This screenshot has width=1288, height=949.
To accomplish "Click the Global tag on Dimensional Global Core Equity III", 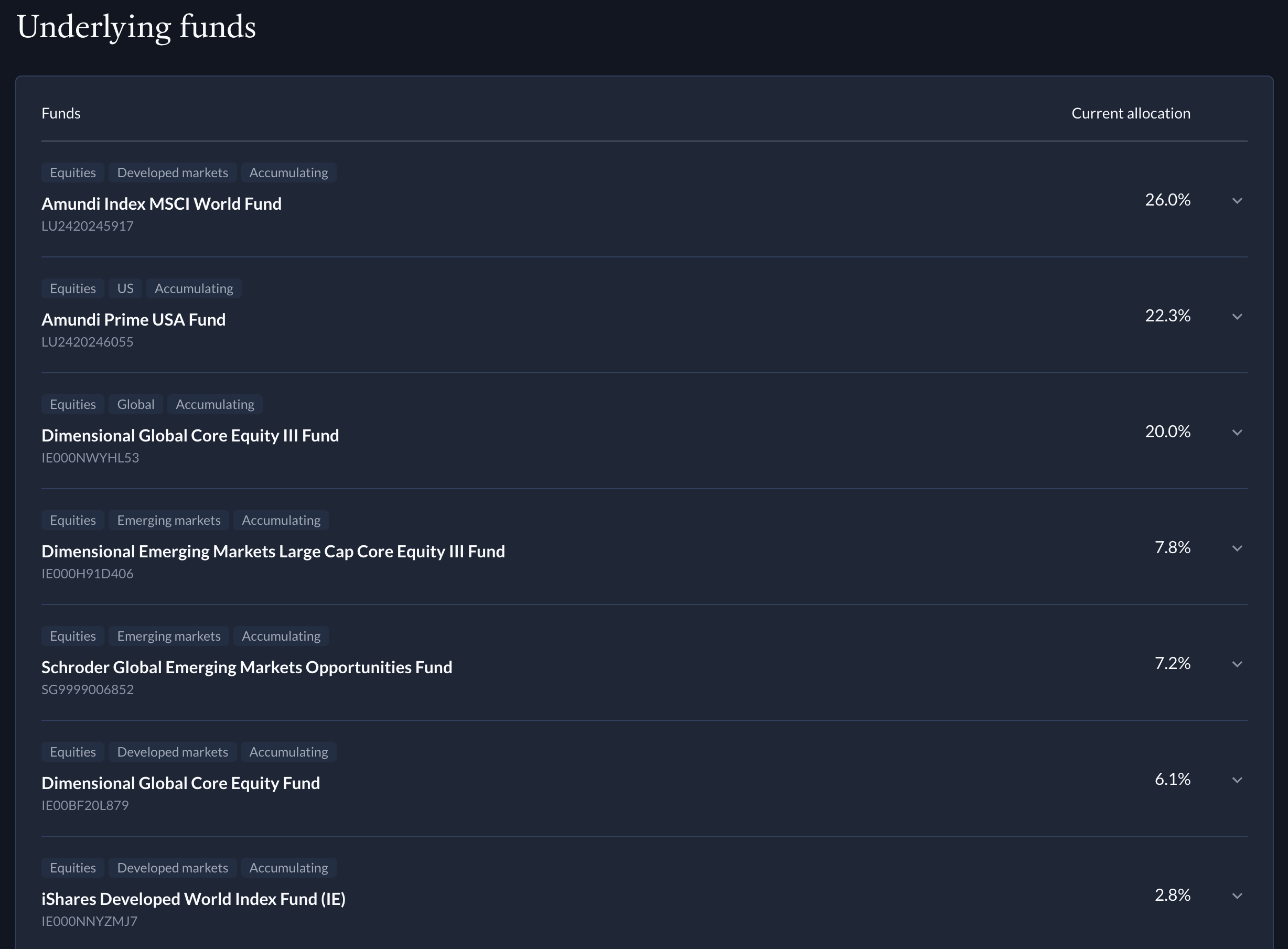I will (136, 404).
